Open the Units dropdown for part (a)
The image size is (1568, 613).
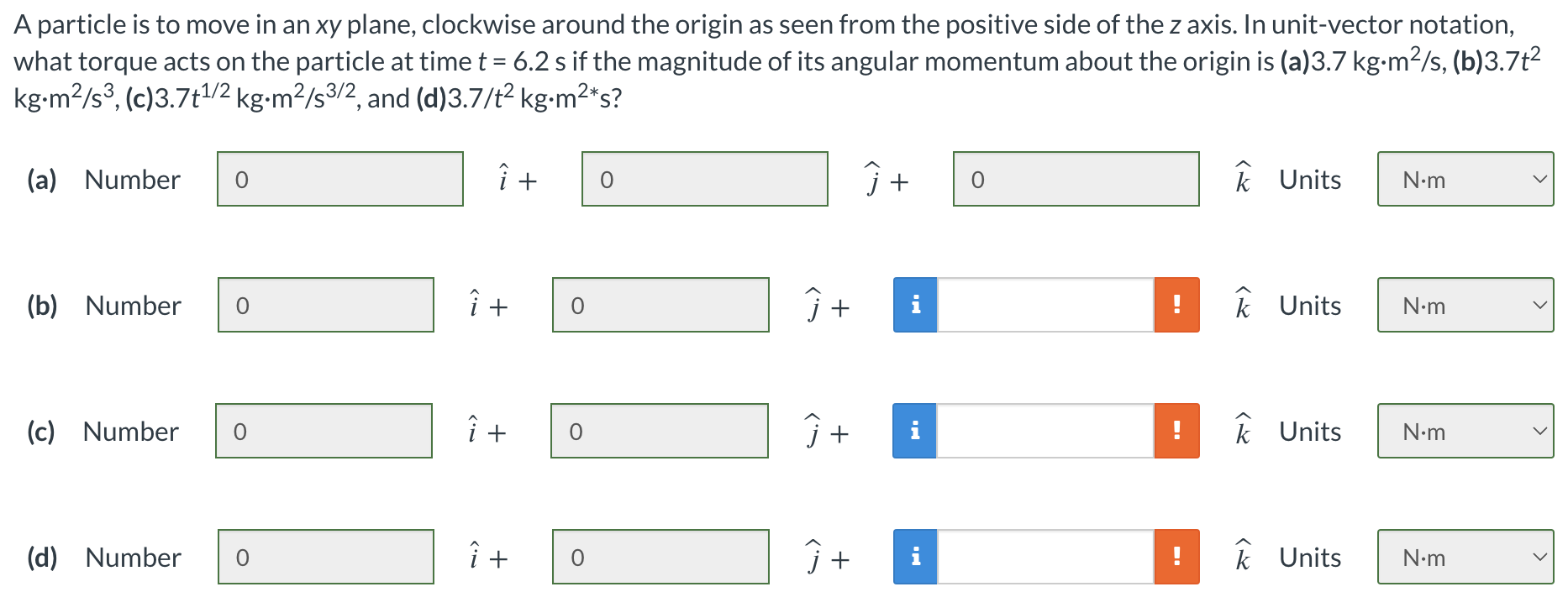tap(1465, 179)
